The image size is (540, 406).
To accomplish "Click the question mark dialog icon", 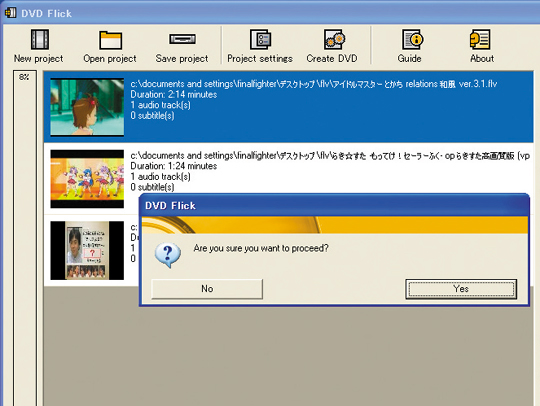I will click(167, 255).
